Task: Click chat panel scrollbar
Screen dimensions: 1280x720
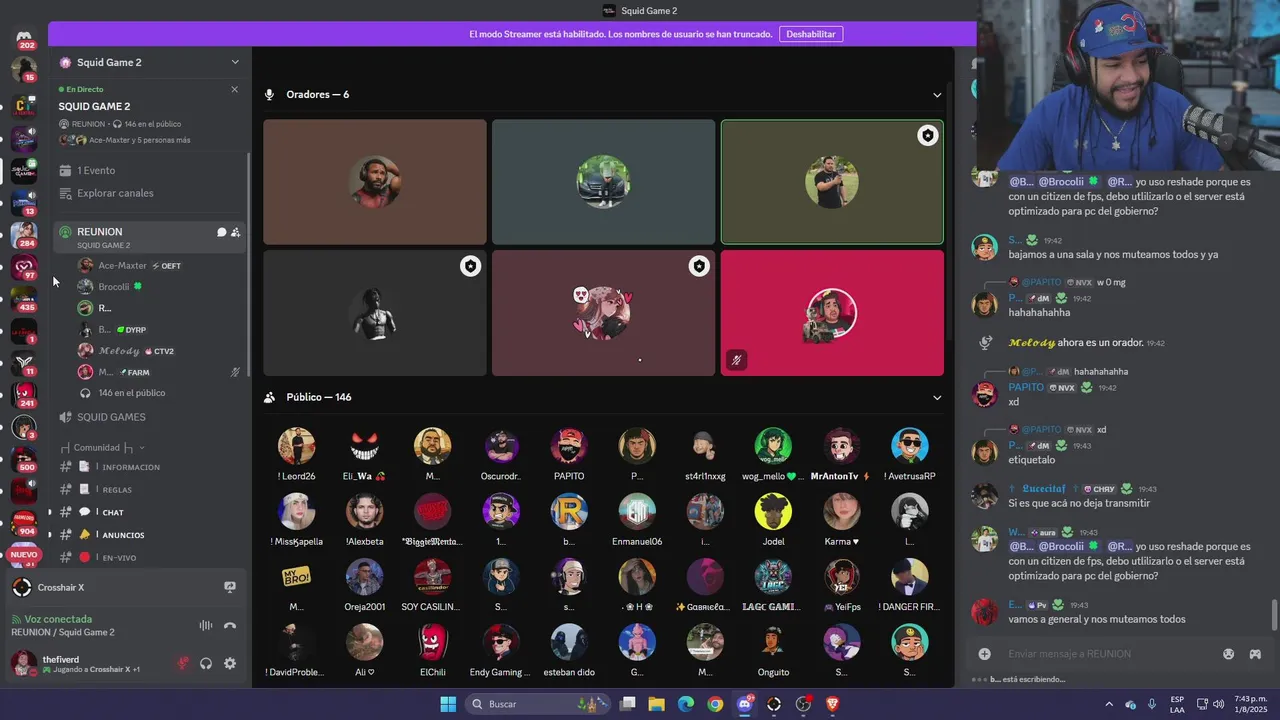Action: [1274, 615]
